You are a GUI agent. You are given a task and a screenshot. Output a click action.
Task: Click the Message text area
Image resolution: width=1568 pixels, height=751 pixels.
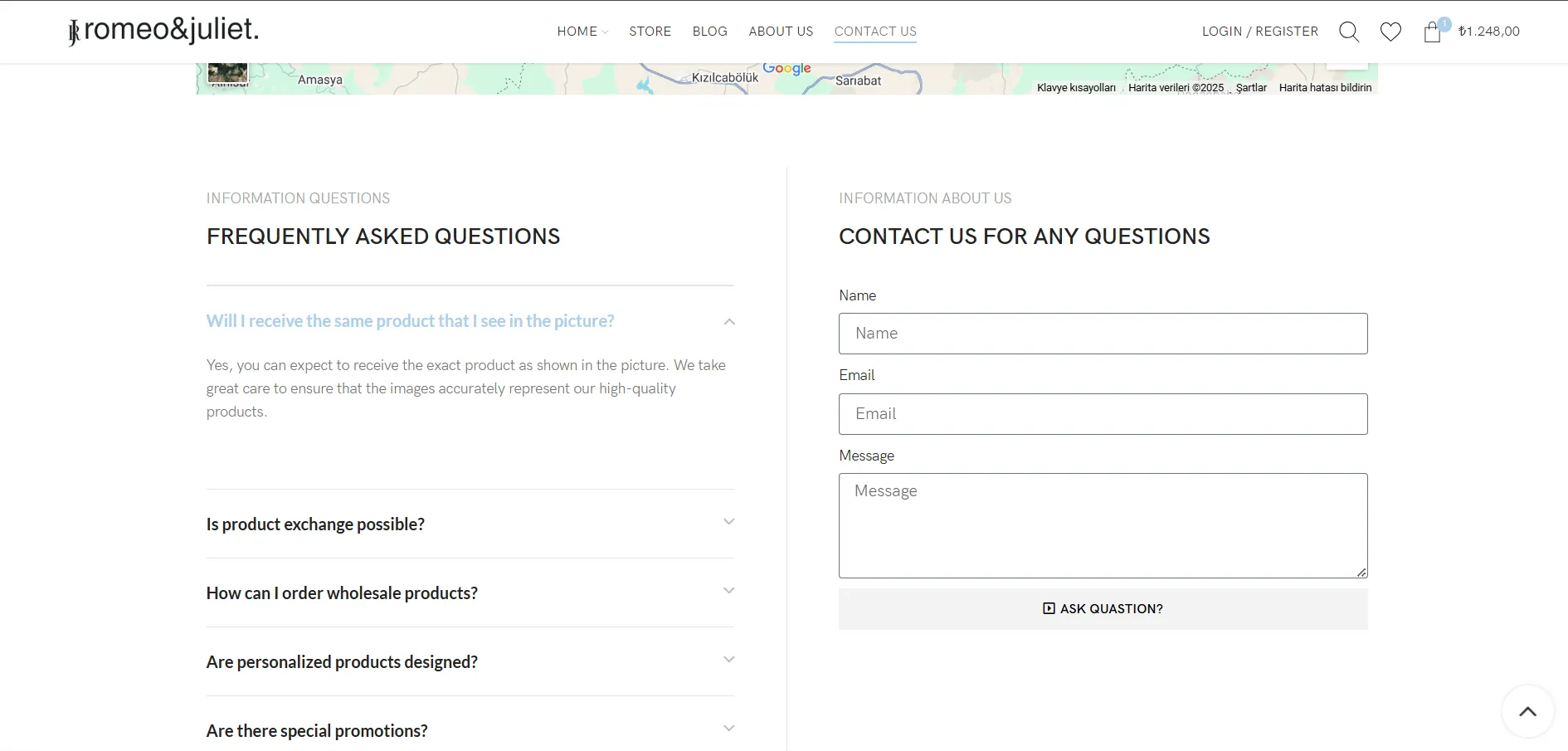tap(1103, 525)
